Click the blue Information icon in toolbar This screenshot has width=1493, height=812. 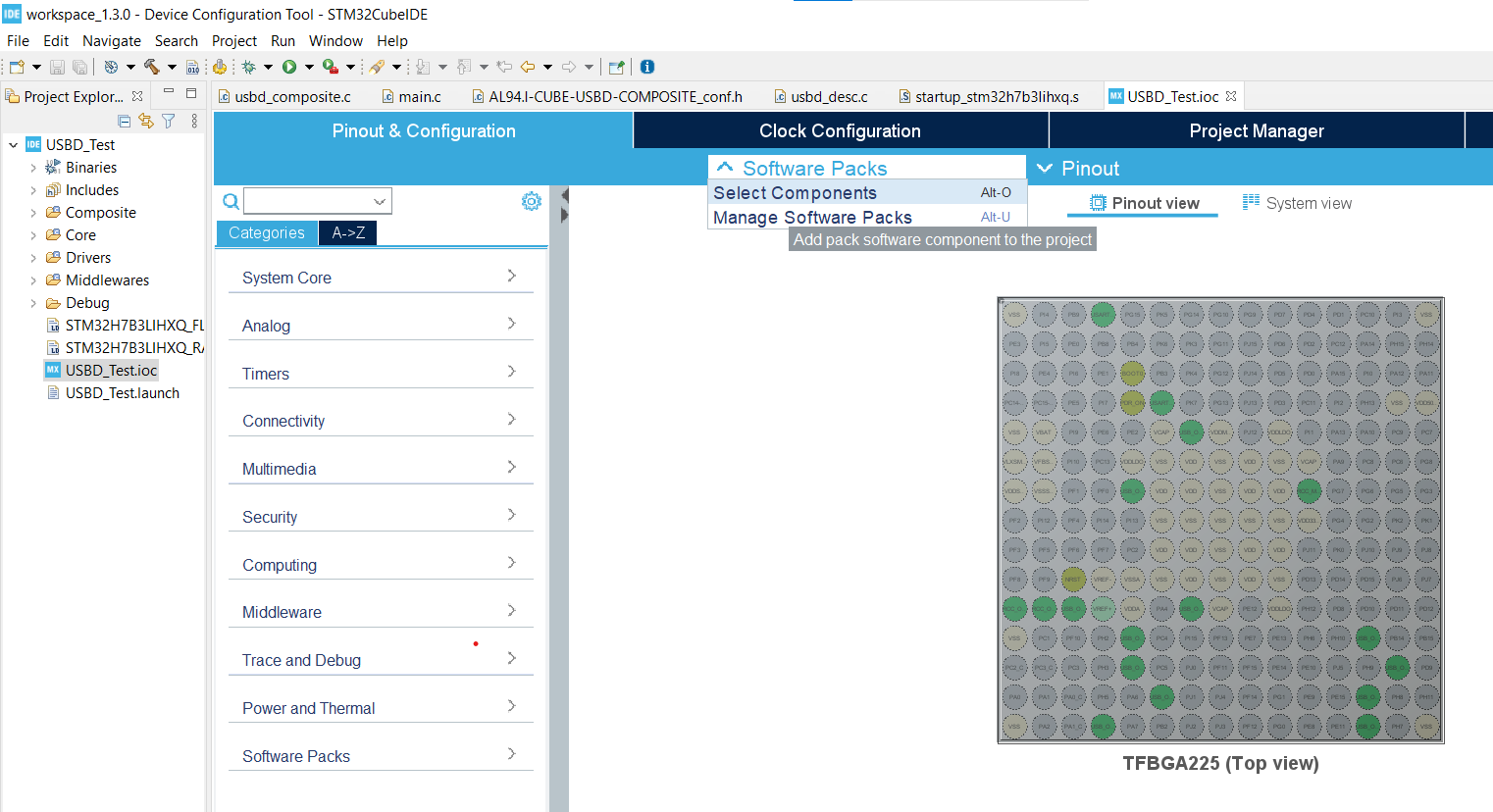coord(647,67)
